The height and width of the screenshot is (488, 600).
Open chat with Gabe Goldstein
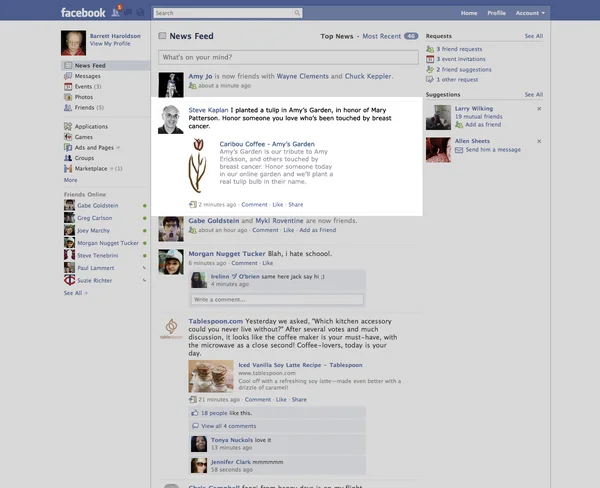98,206
